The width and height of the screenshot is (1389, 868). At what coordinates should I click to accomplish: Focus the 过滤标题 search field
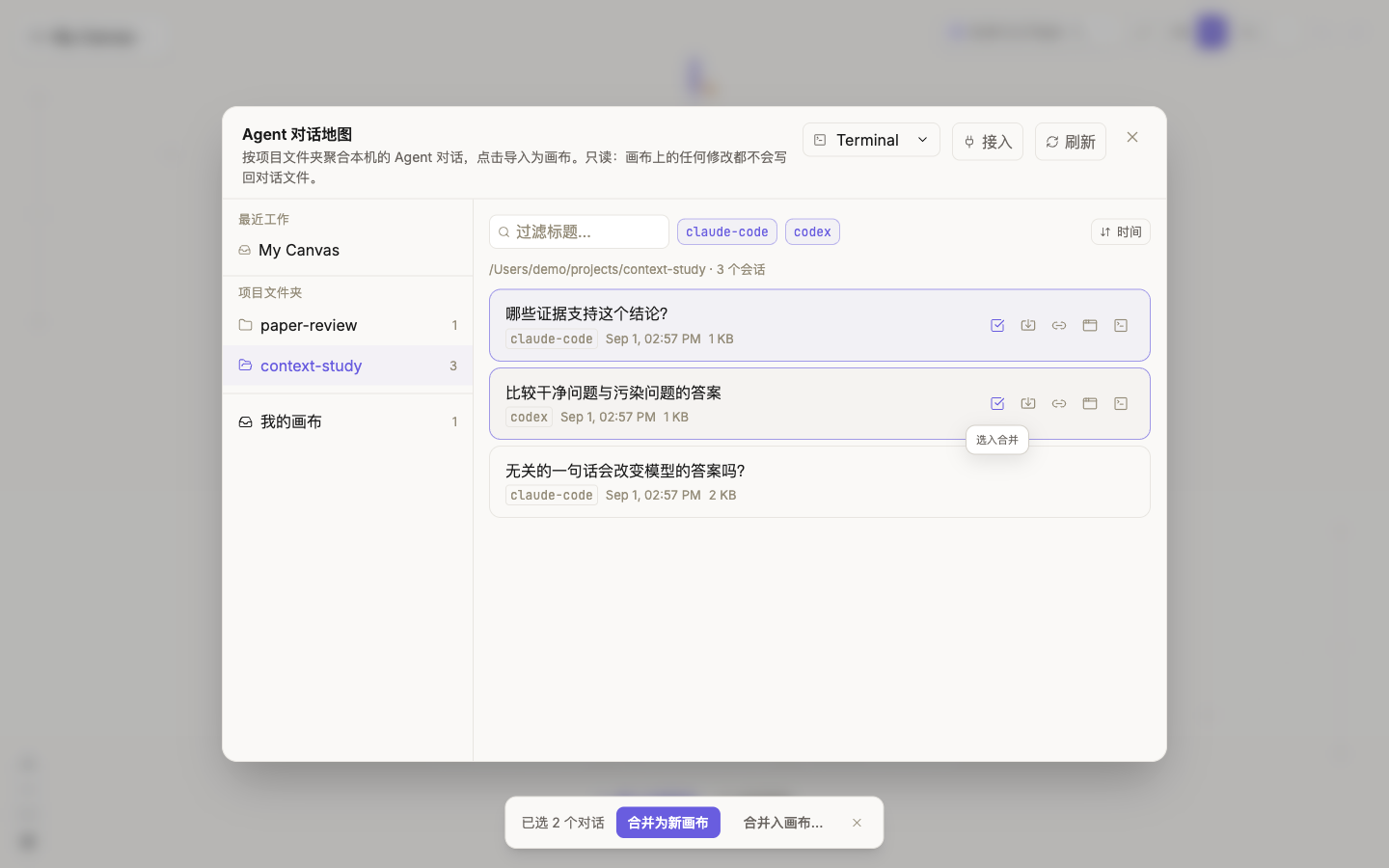pyautogui.click(x=579, y=231)
